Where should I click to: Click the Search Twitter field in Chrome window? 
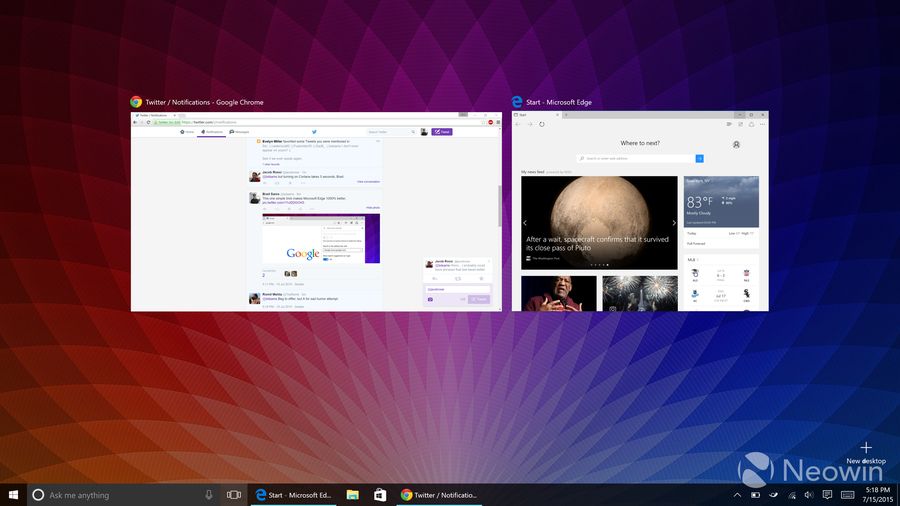pyautogui.click(x=391, y=132)
